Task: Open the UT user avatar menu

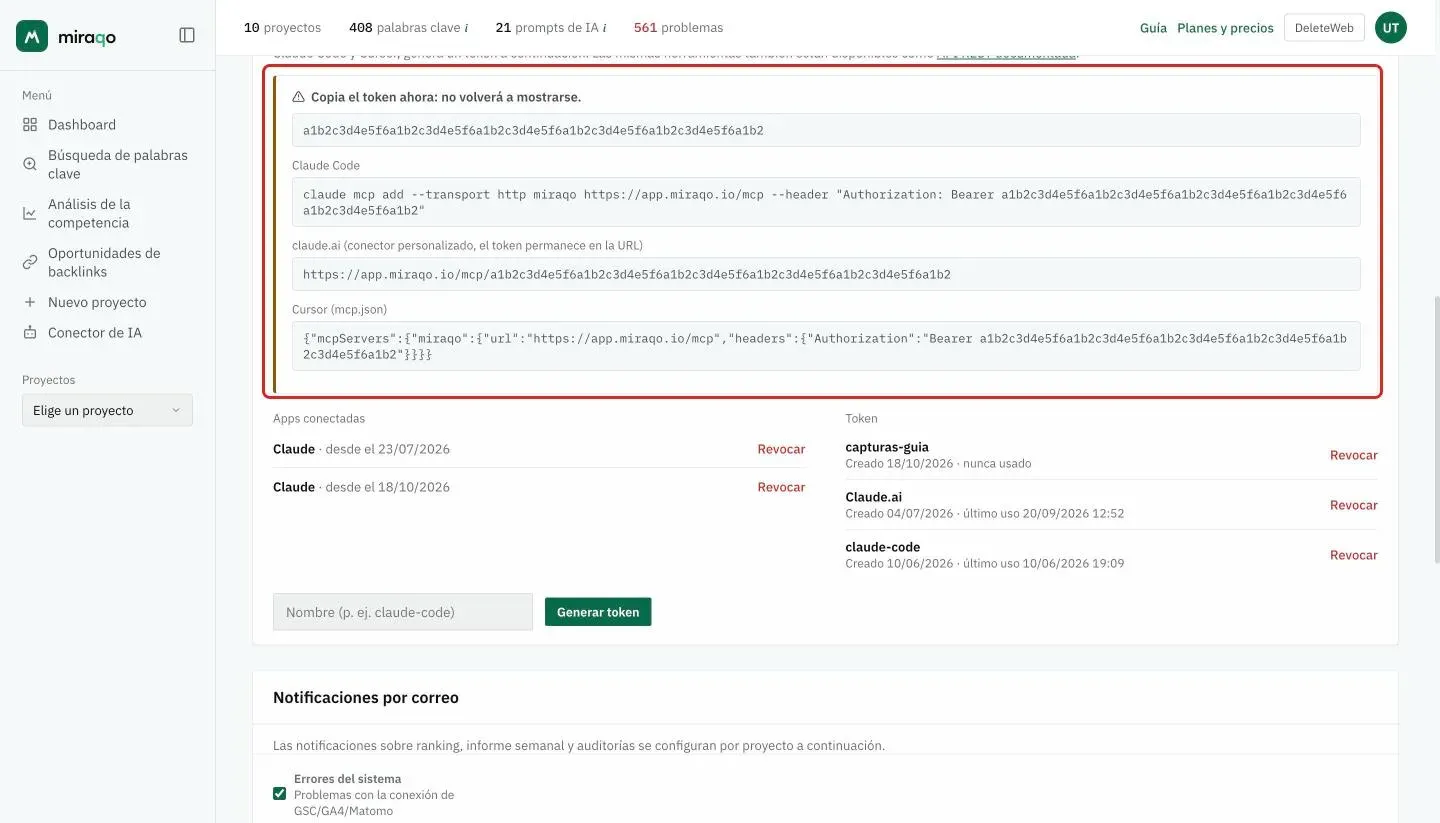Action: (x=1391, y=28)
